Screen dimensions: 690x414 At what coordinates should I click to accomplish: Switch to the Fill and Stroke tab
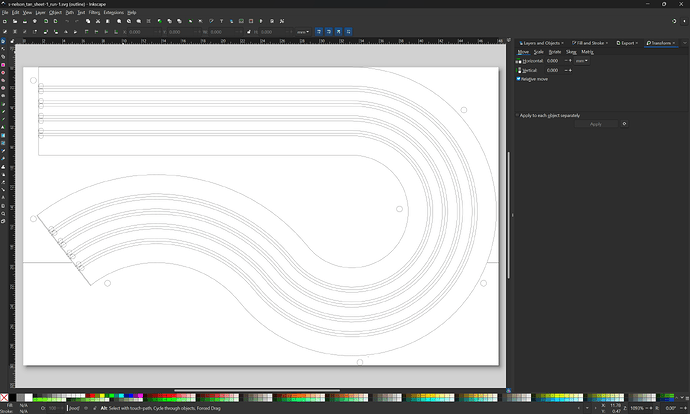click(588, 43)
